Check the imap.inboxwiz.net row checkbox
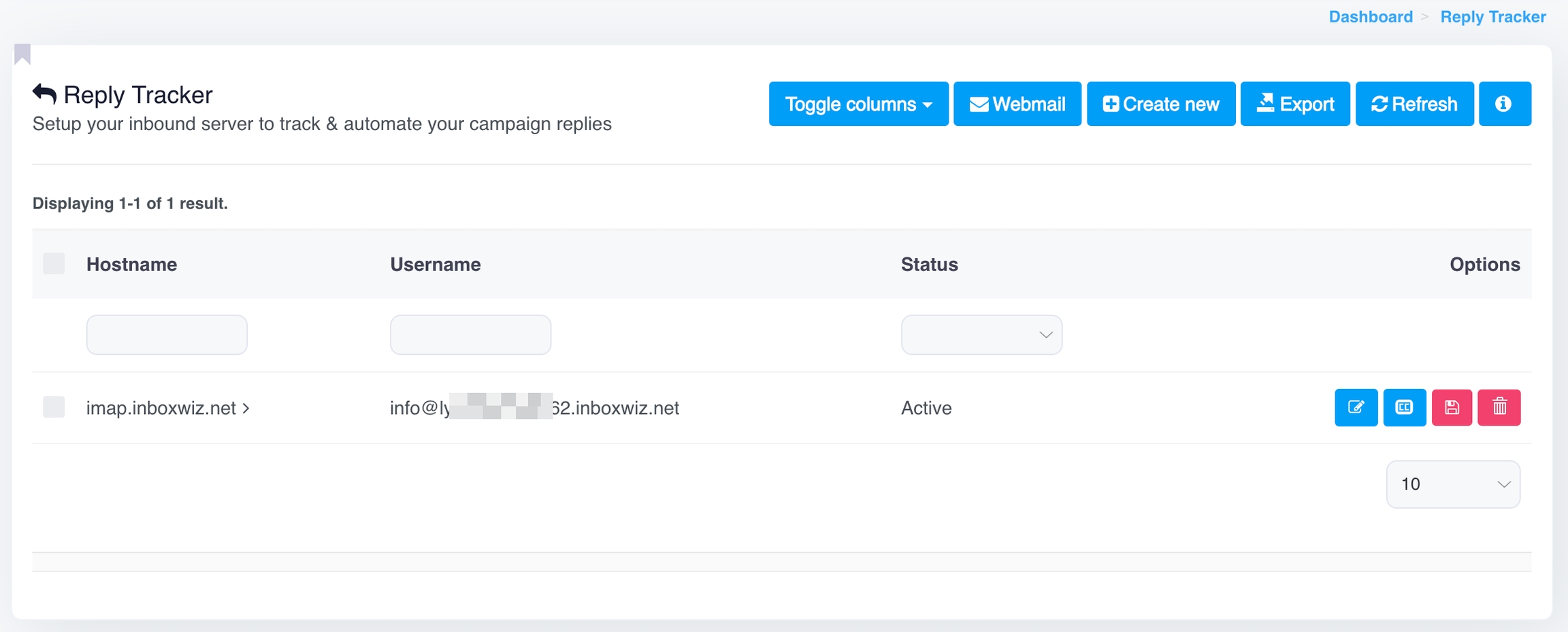Screen dimensions: 1568x632 (54, 407)
